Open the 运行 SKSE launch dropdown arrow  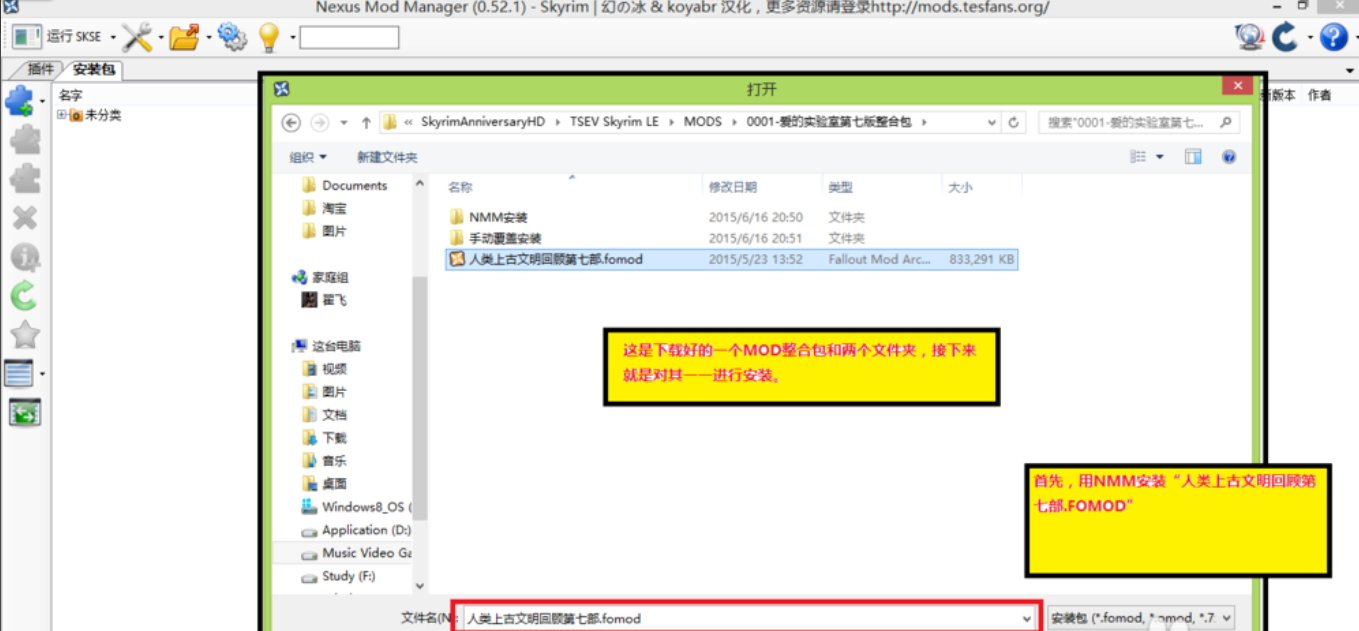click(x=113, y=37)
